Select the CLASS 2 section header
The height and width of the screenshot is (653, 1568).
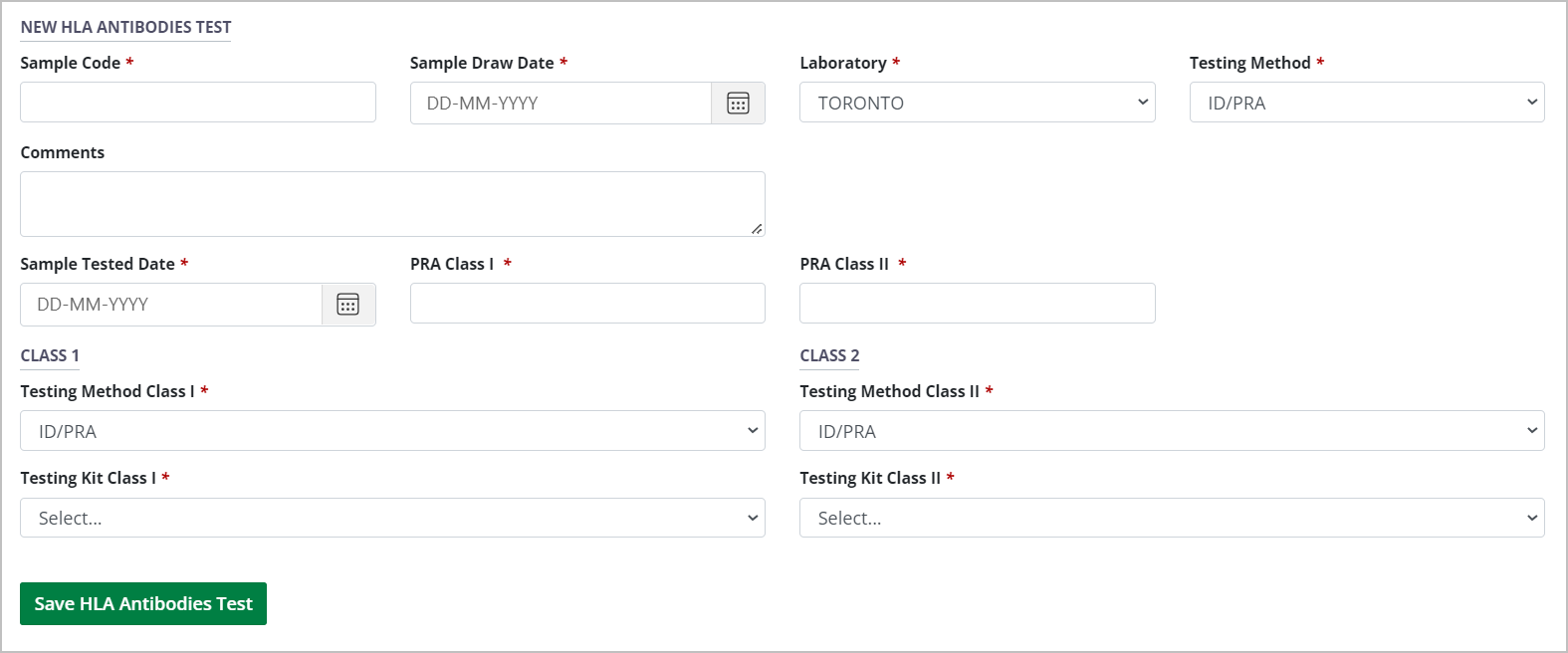coord(828,355)
